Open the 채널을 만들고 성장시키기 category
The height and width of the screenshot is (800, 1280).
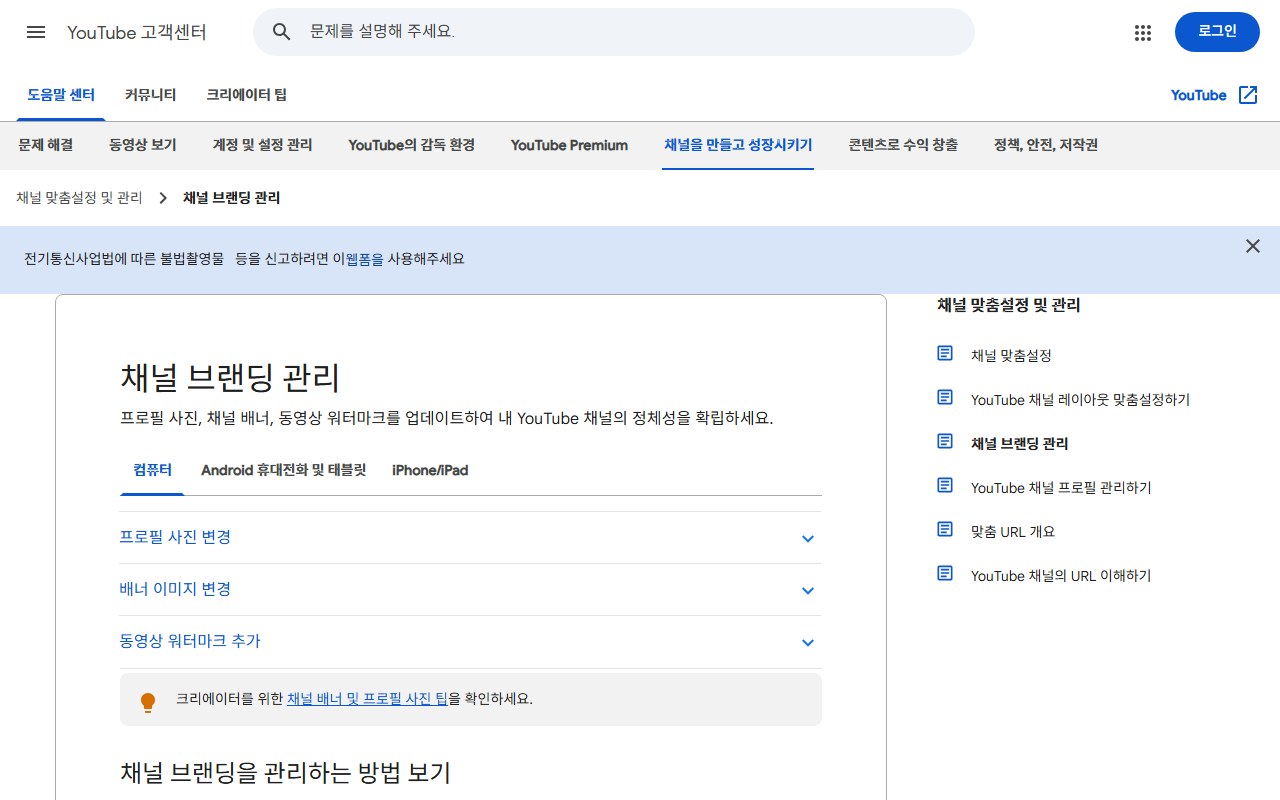click(738, 145)
